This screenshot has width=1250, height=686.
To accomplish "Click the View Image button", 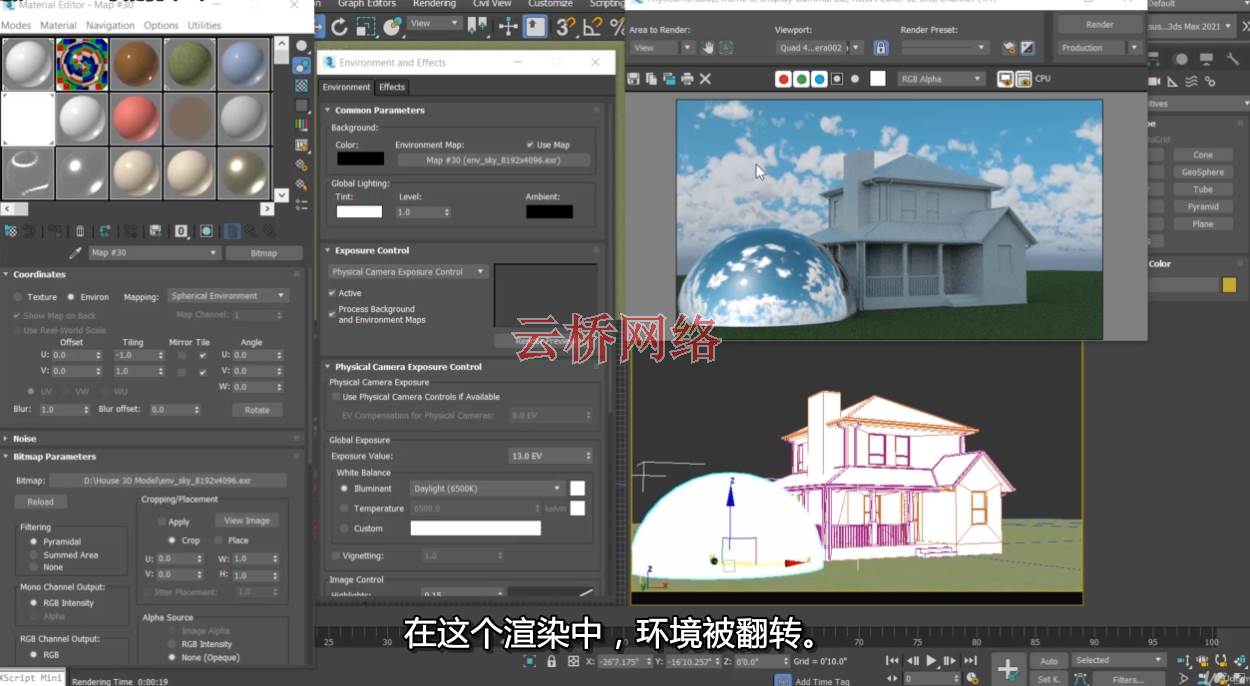I will pyautogui.click(x=247, y=520).
